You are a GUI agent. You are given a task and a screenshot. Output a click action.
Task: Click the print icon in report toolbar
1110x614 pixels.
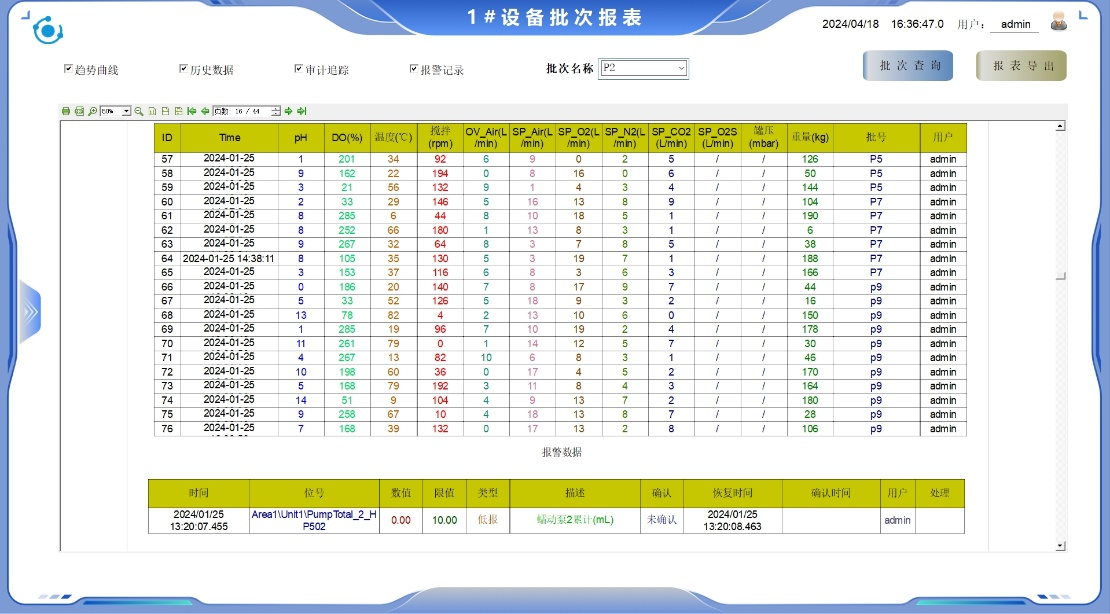click(x=66, y=111)
